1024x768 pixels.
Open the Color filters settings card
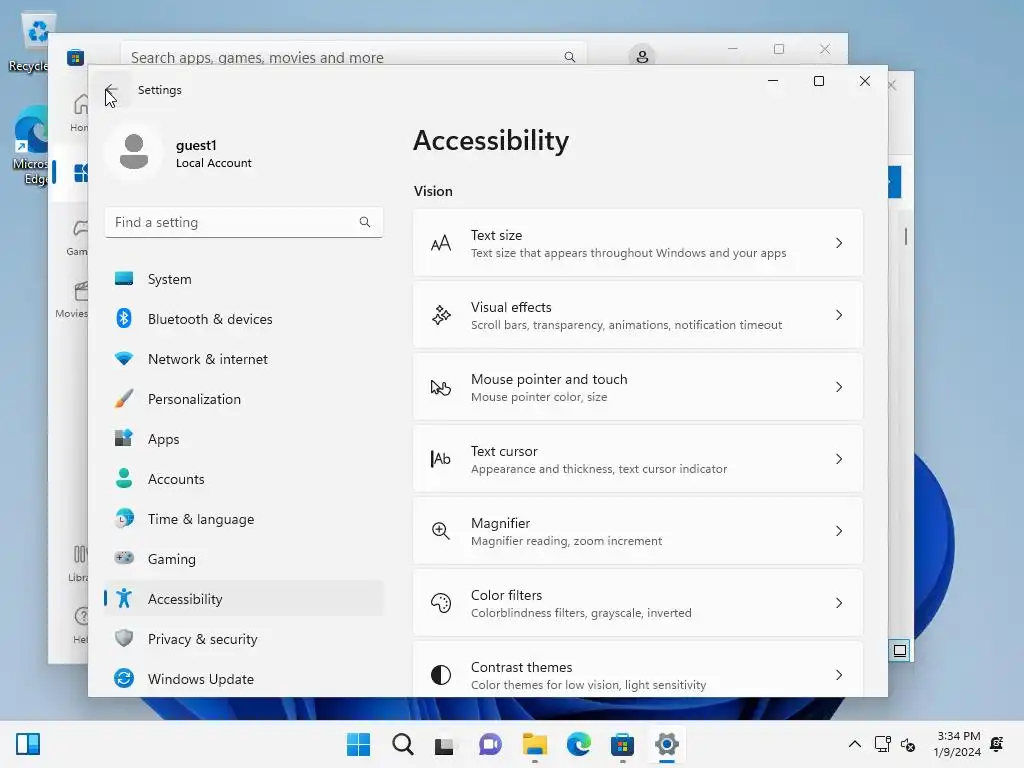tap(638, 603)
